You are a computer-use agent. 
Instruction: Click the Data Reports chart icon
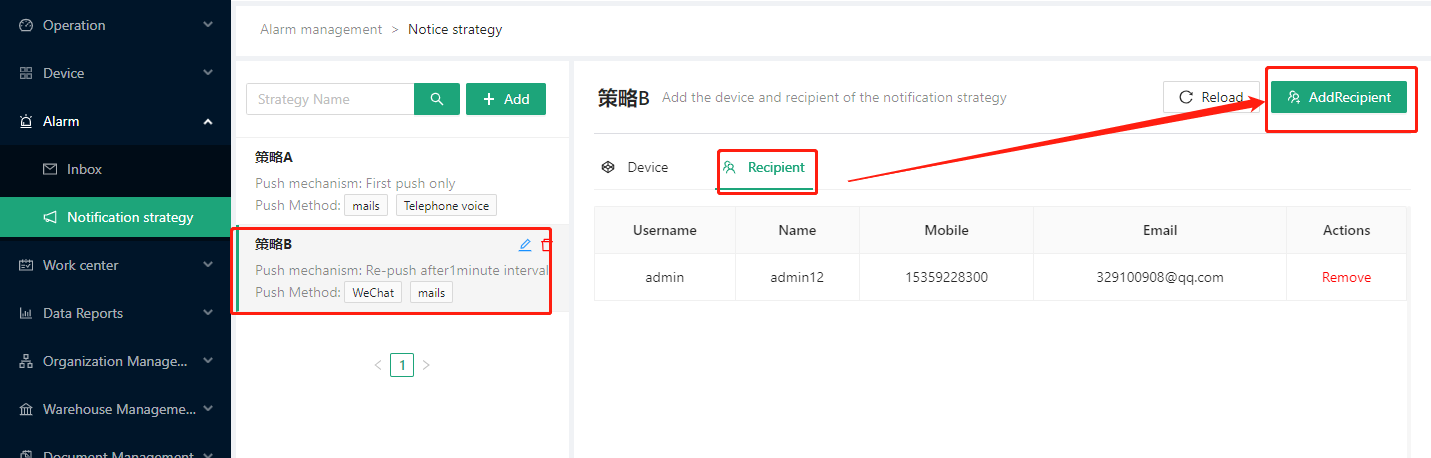click(x=26, y=313)
